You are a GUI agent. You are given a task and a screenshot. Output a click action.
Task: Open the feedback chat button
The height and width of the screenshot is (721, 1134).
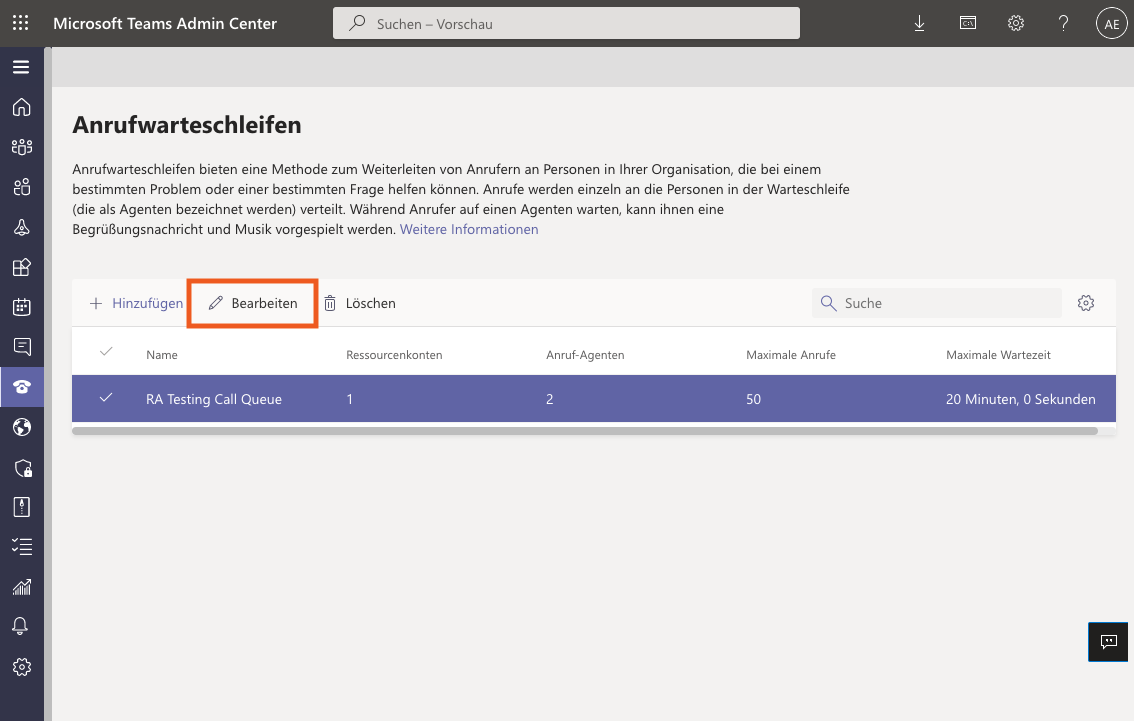tap(1108, 641)
